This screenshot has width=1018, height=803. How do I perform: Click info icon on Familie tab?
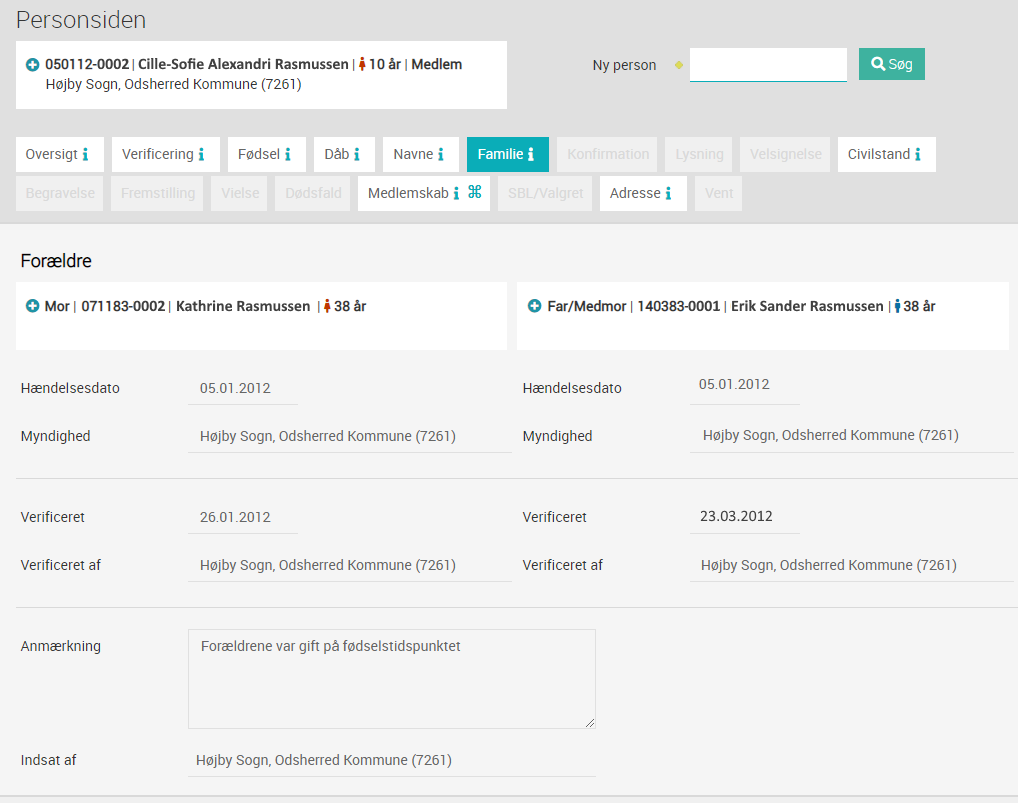tap(531, 154)
